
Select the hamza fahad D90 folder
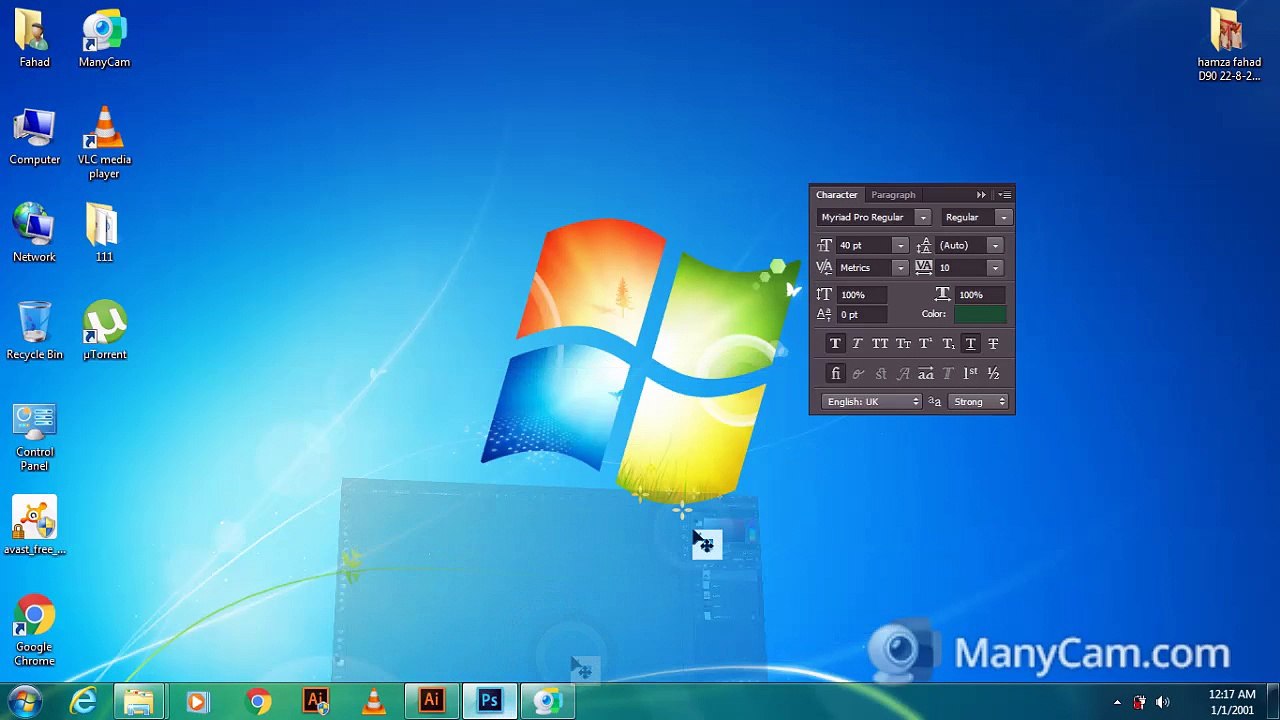pyautogui.click(x=1229, y=45)
